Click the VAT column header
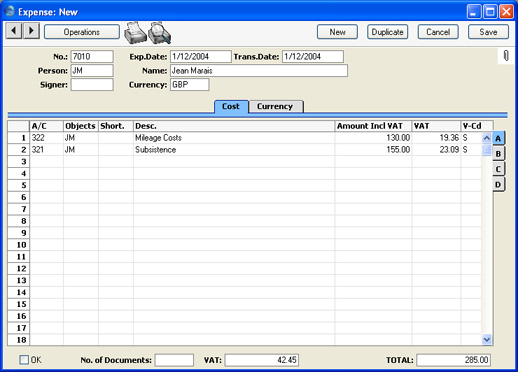 click(x=436, y=126)
